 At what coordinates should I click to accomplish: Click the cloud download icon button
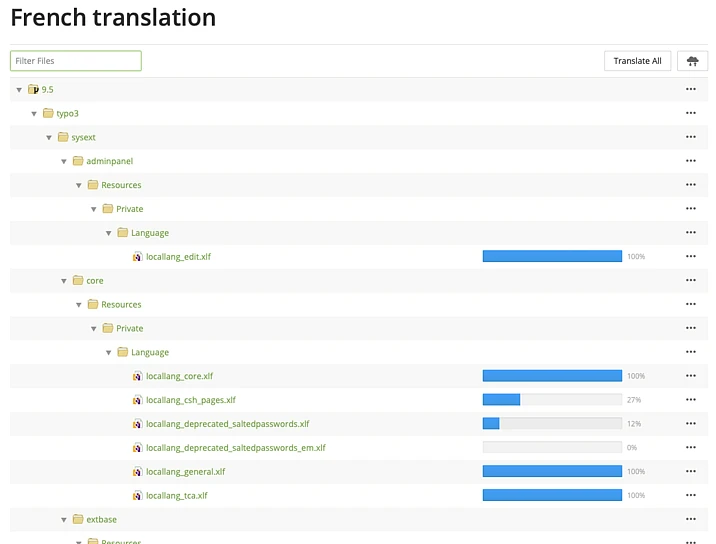click(x=692, y=61)
